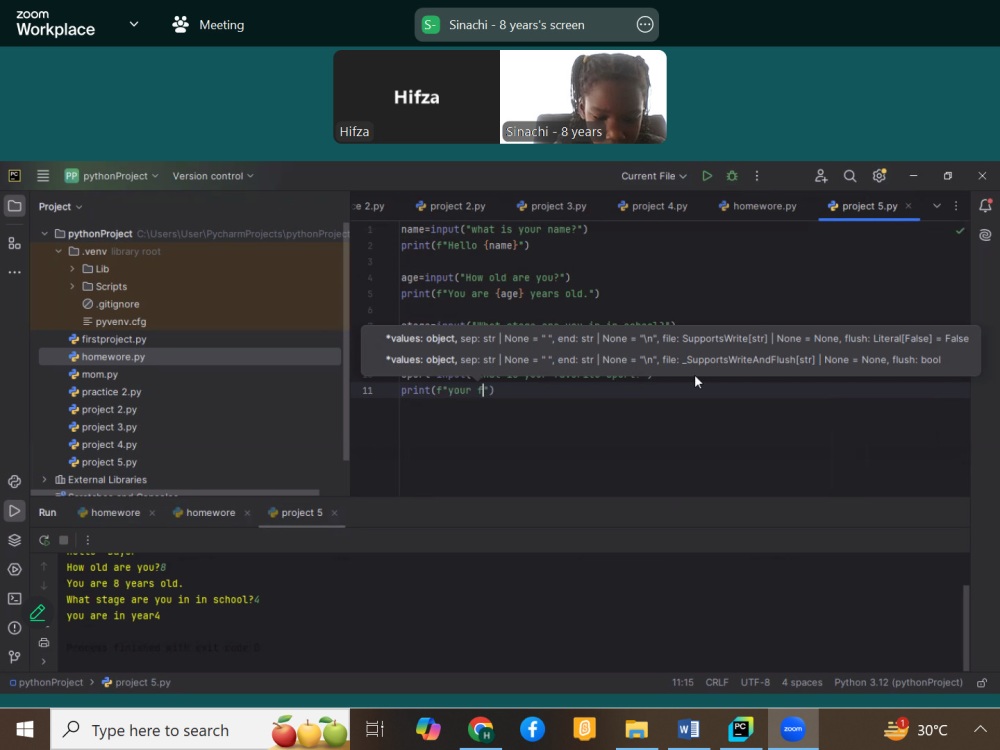Open Structure tool window icon

coord(14,243)
